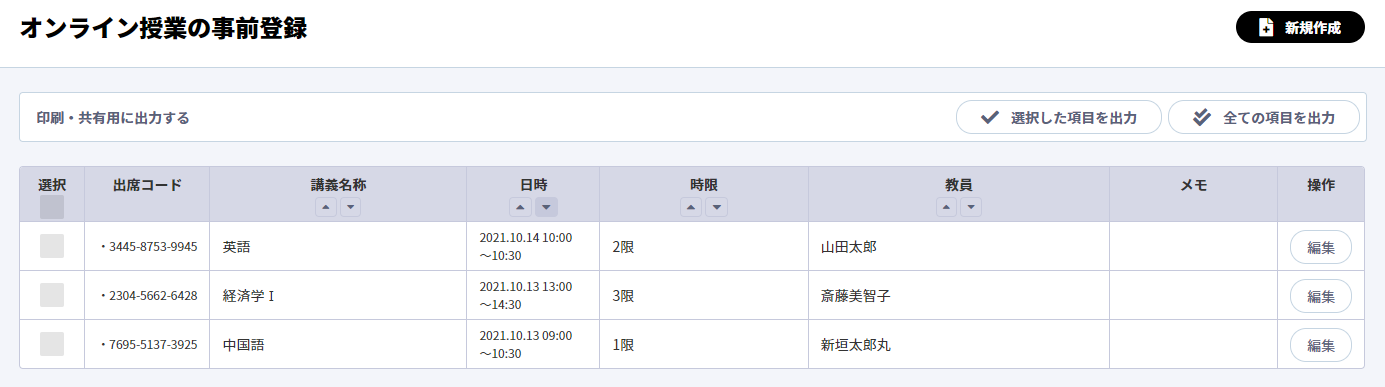
Task: Sort 日時 column descending arrow
Action: click(546, 207)
